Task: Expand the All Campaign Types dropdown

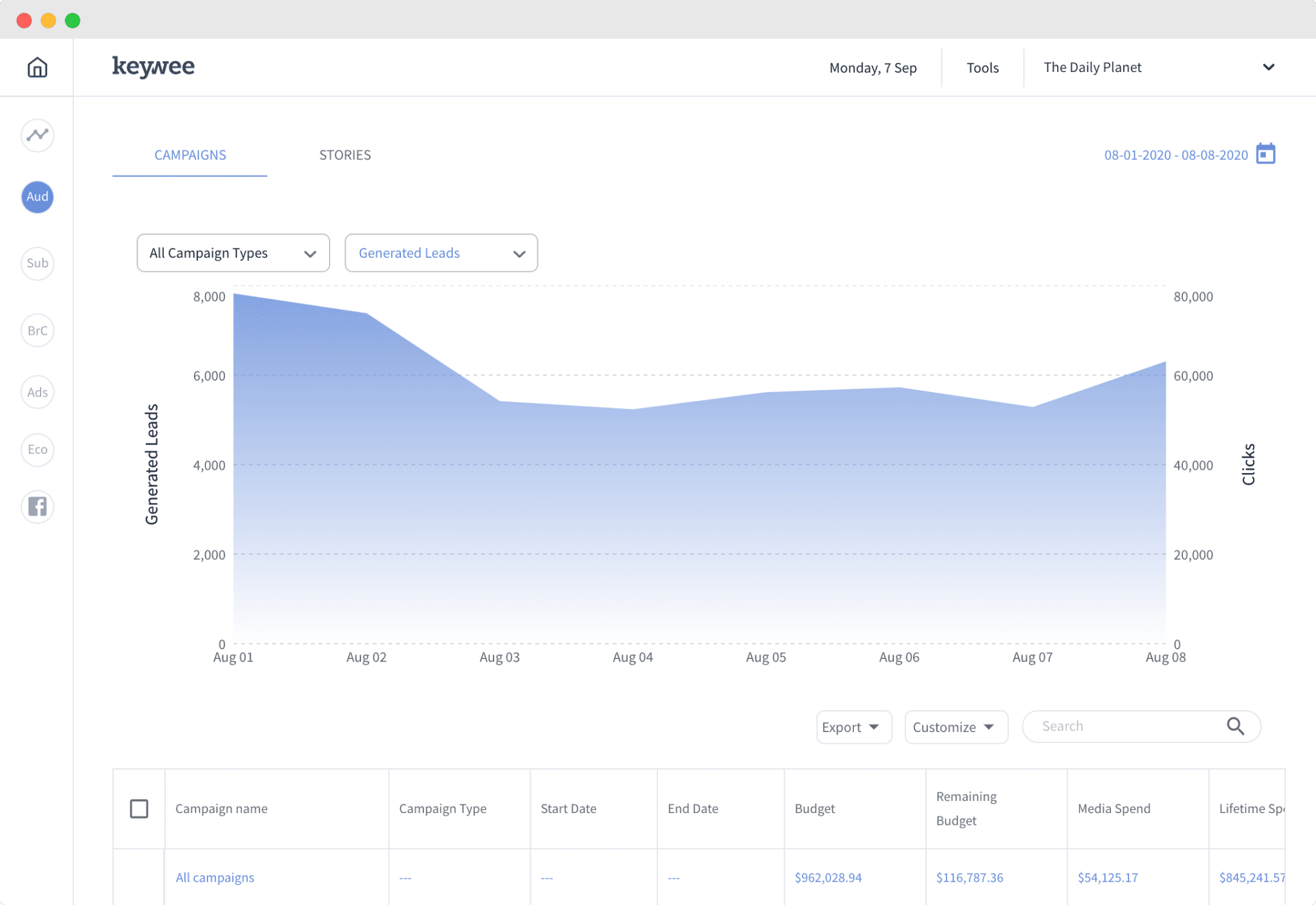Action: [x=231, y=252]
